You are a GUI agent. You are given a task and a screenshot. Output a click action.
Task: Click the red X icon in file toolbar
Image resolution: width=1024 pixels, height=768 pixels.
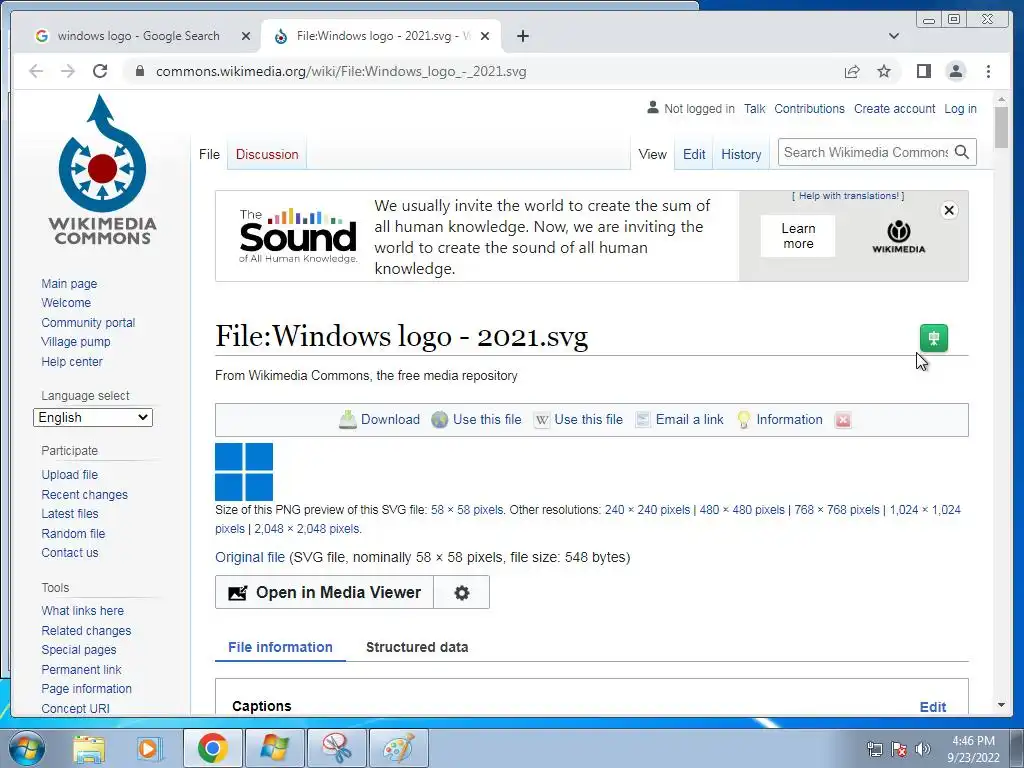coord(843,420)
